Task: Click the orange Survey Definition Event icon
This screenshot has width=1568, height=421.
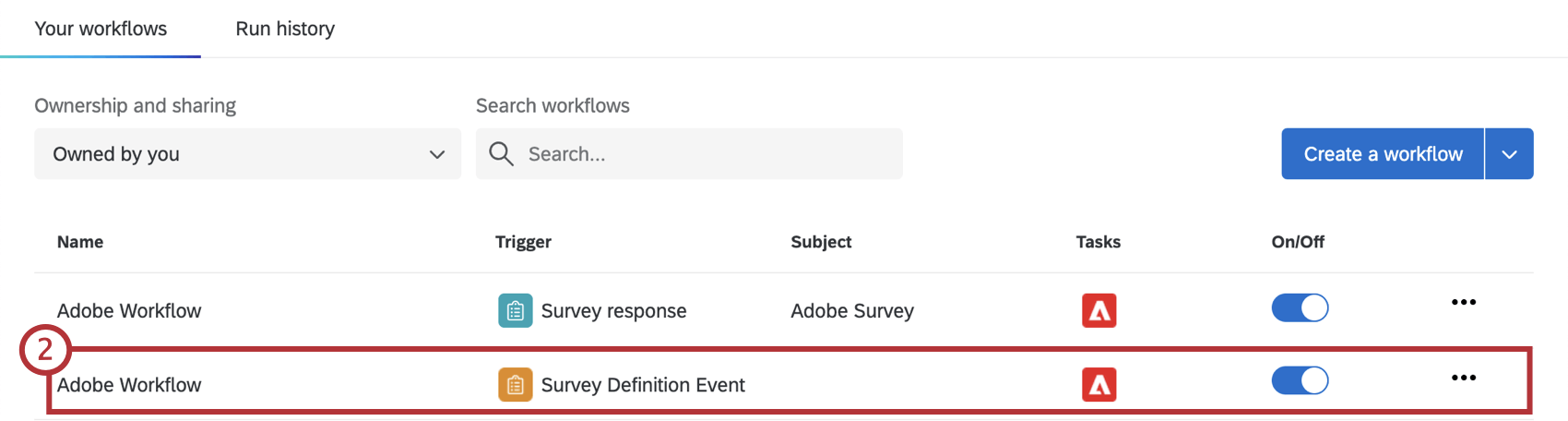Action: pyautogui.click(x=515, y=385)
